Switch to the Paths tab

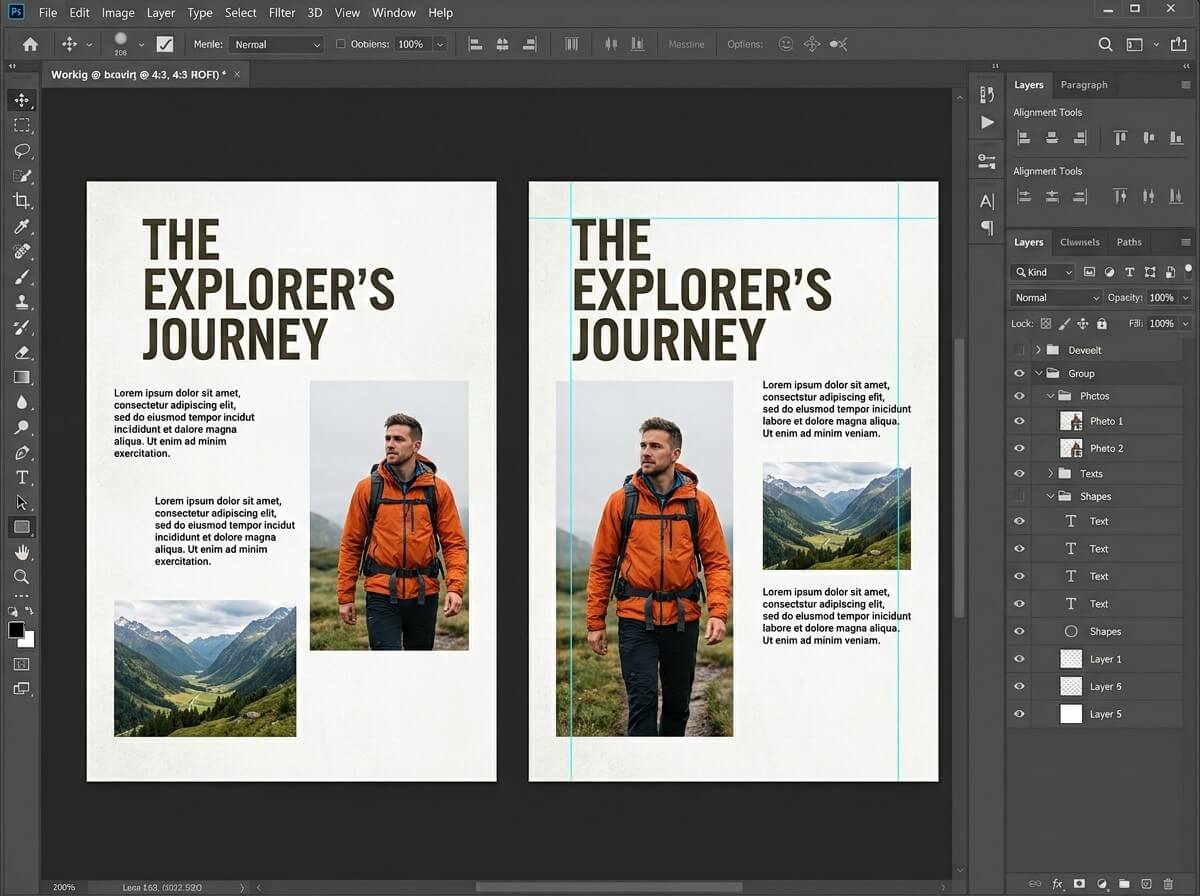tap(1129, 242)
